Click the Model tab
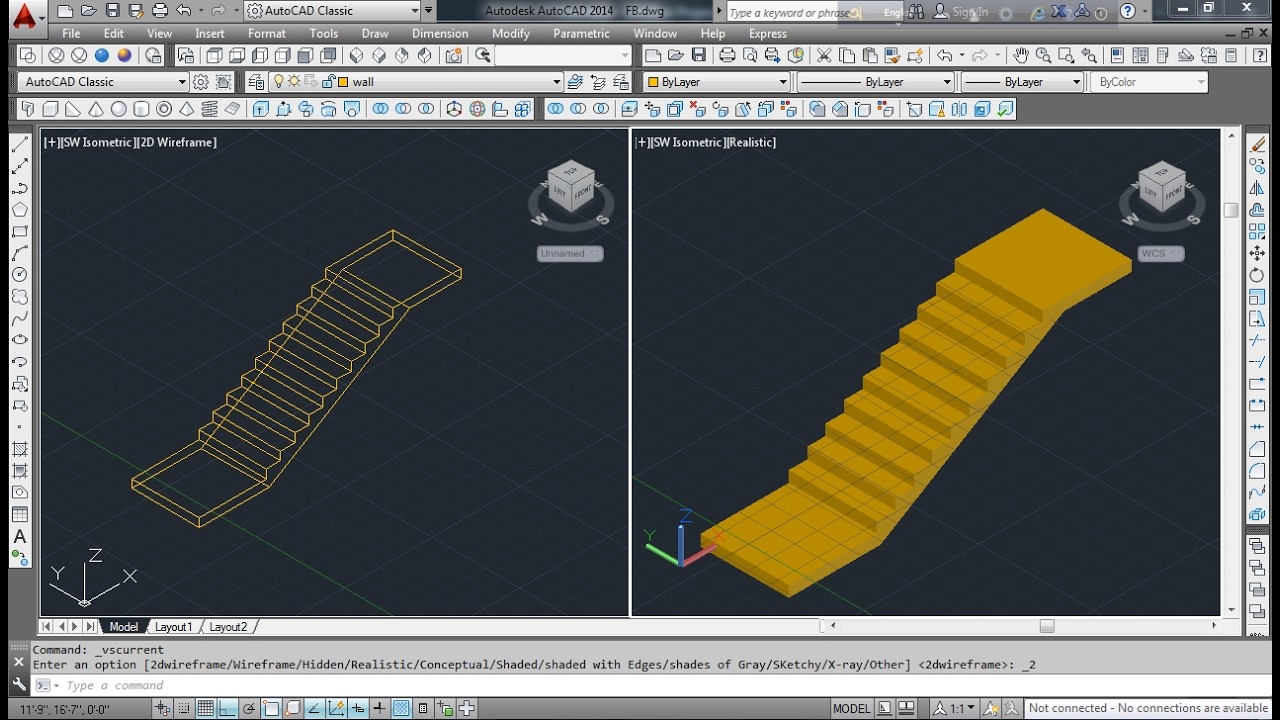1280x720 pixels. pyautogui.click(x=124, y=627)
